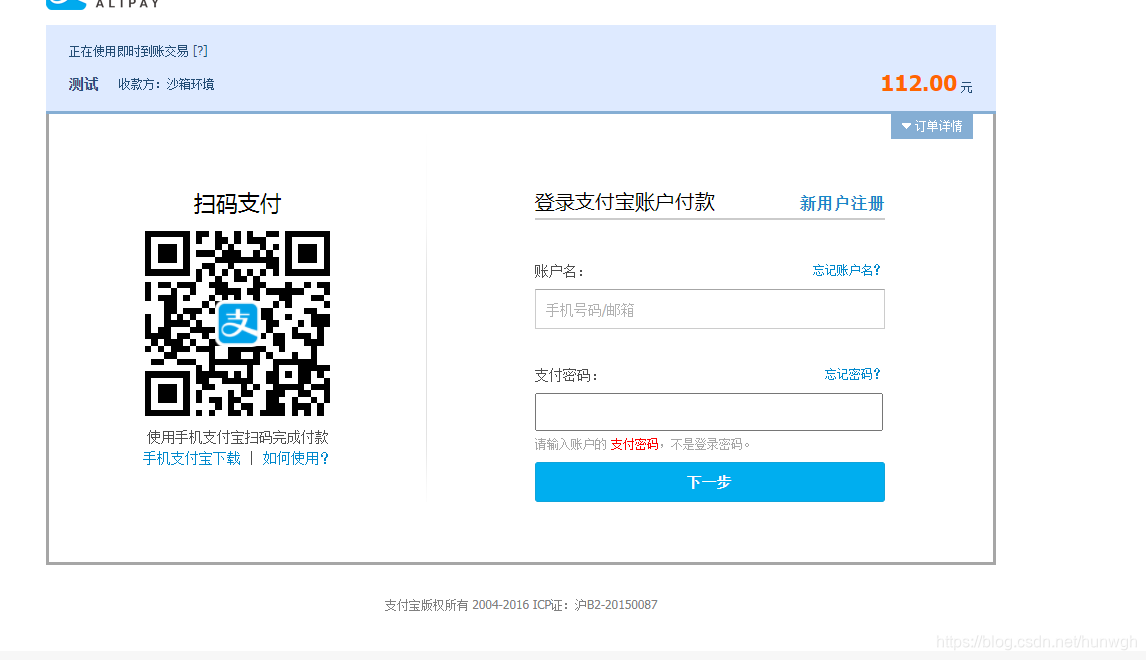Focus the 支付密码 password input field

click(x=709, y=412)
